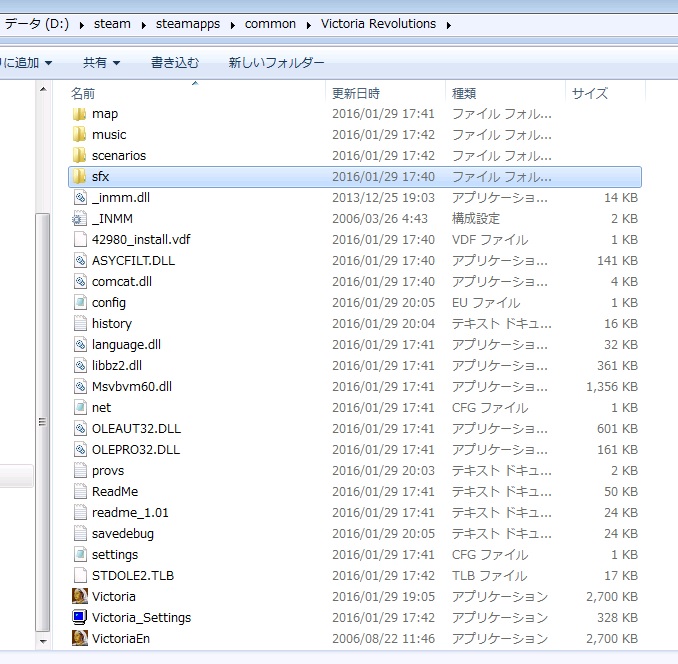Click the libbz2.dll file icon

(x=80, y=366)
